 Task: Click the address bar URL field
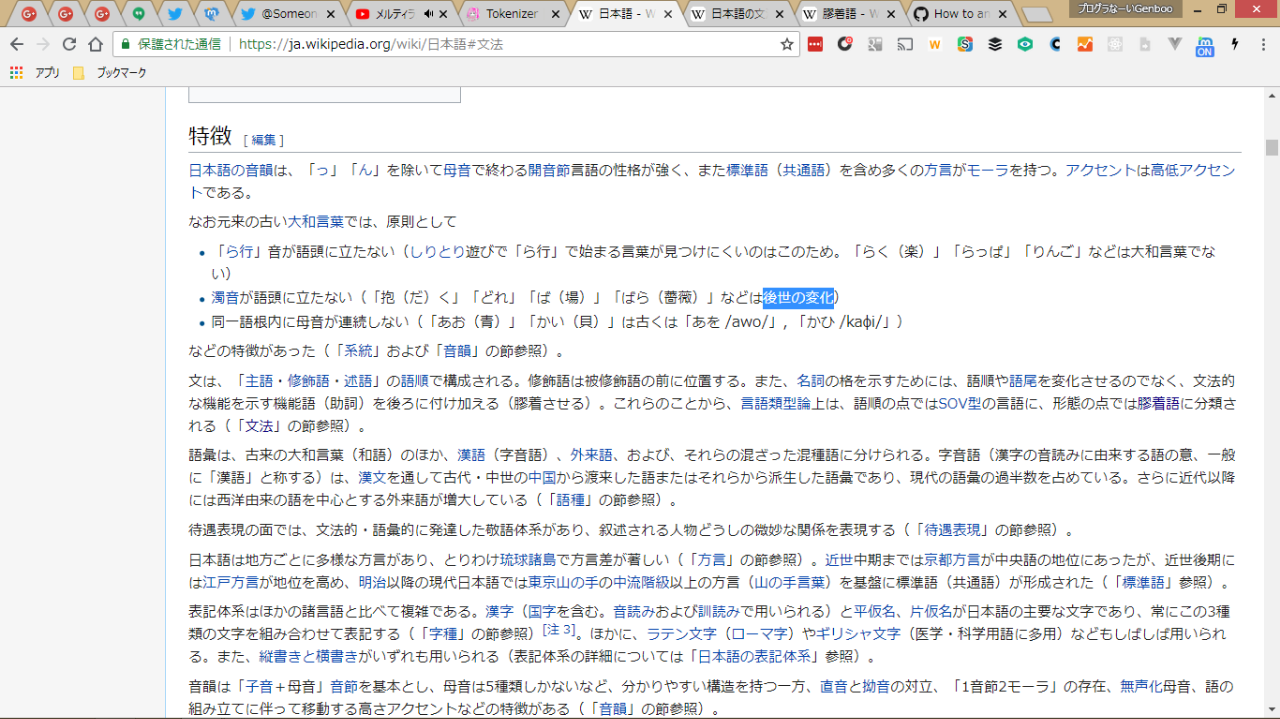coord(500,44)
